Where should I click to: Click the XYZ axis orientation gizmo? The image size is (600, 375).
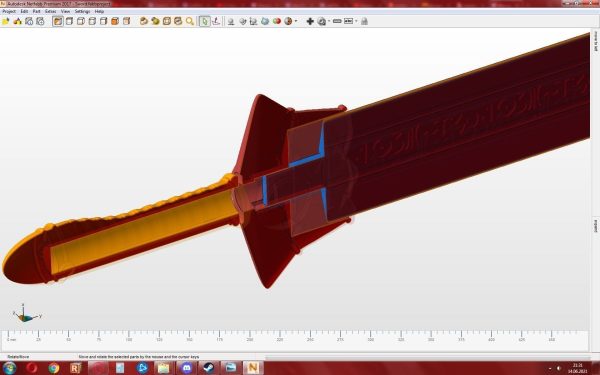(x=25, y=314)
